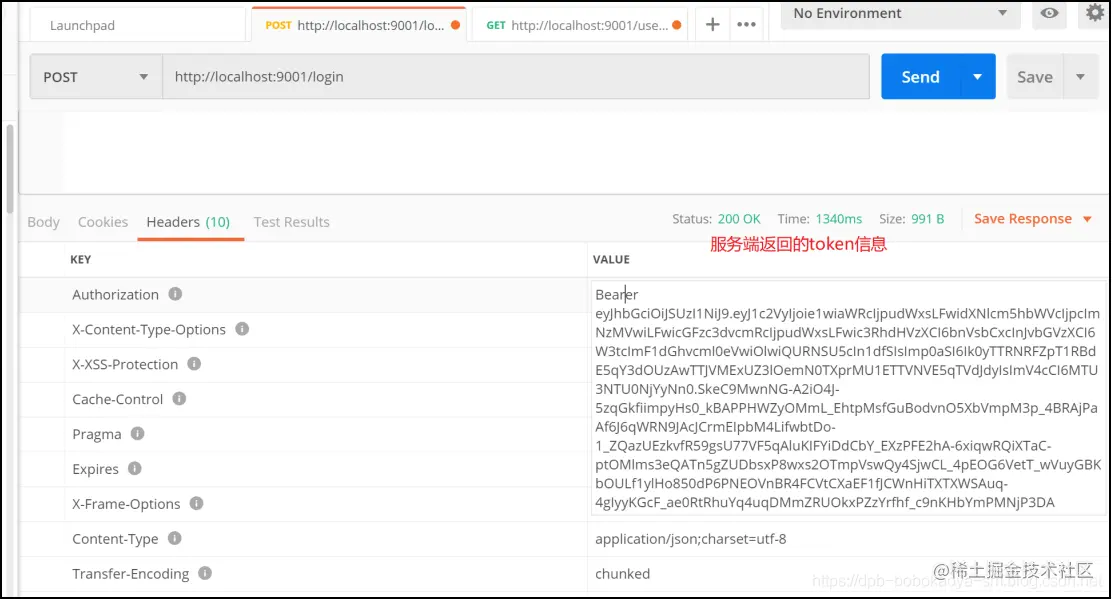Show info for Authorization header
The width and height of the screenshot is (1112, 599).
(x=175, y=293)
